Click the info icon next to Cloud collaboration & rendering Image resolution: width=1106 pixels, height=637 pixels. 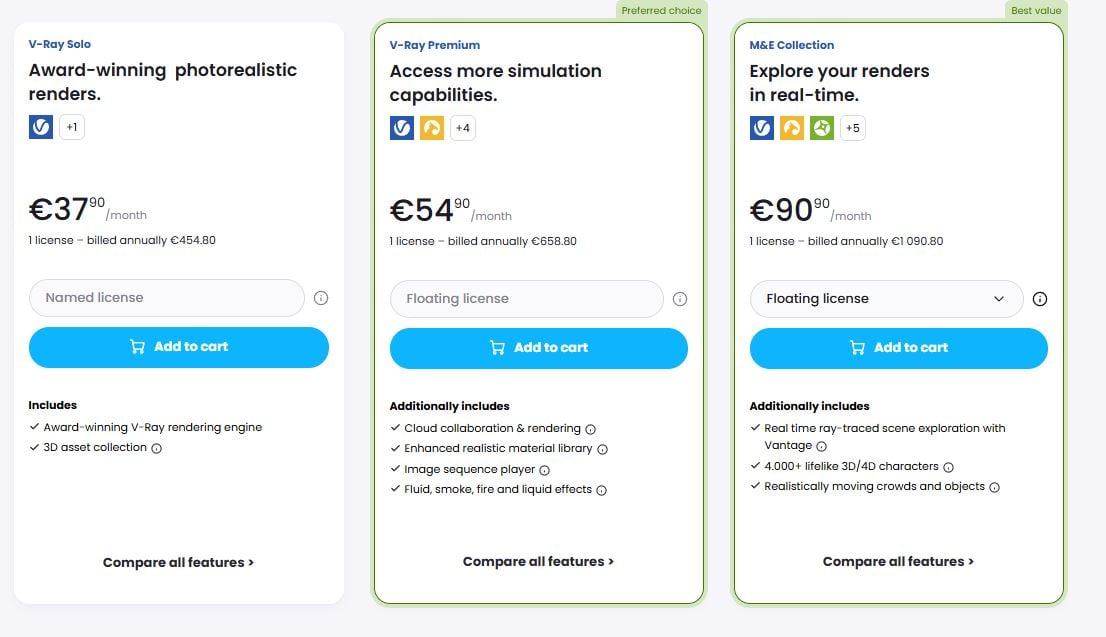pos(591,429)
